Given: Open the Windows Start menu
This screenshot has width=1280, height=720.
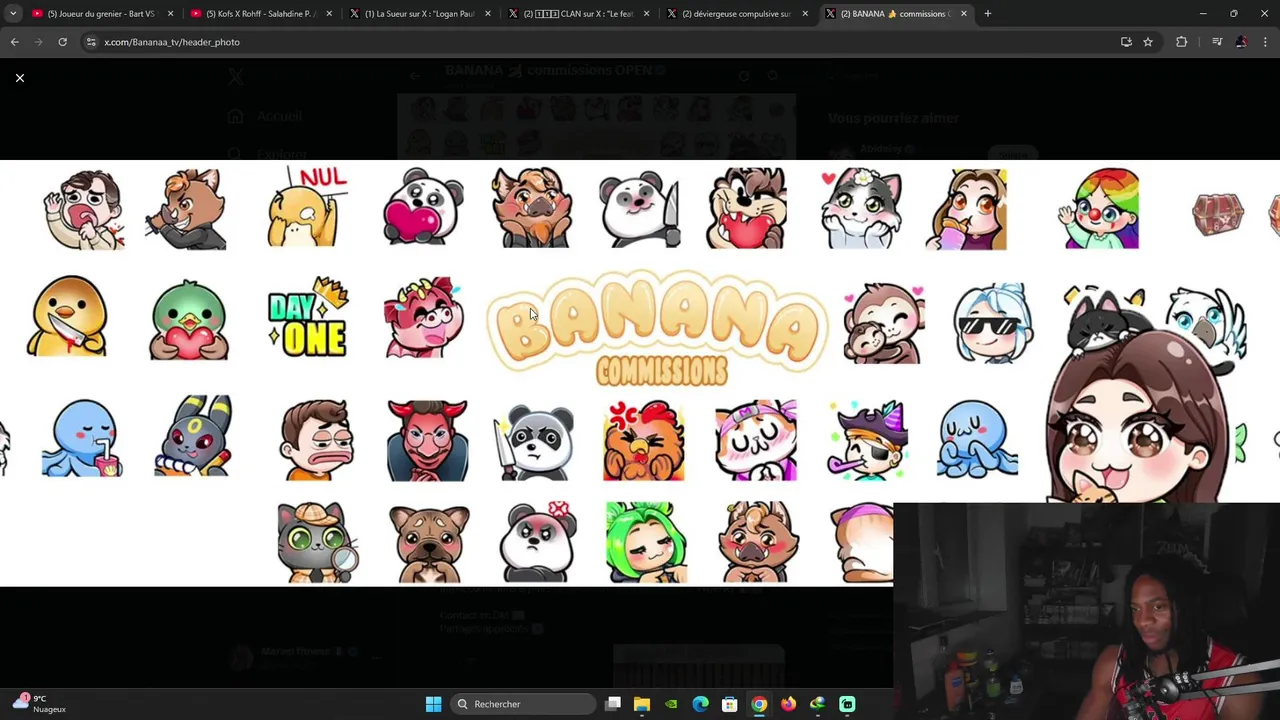Looking at the screenshot, I should (x=433, y=704).
